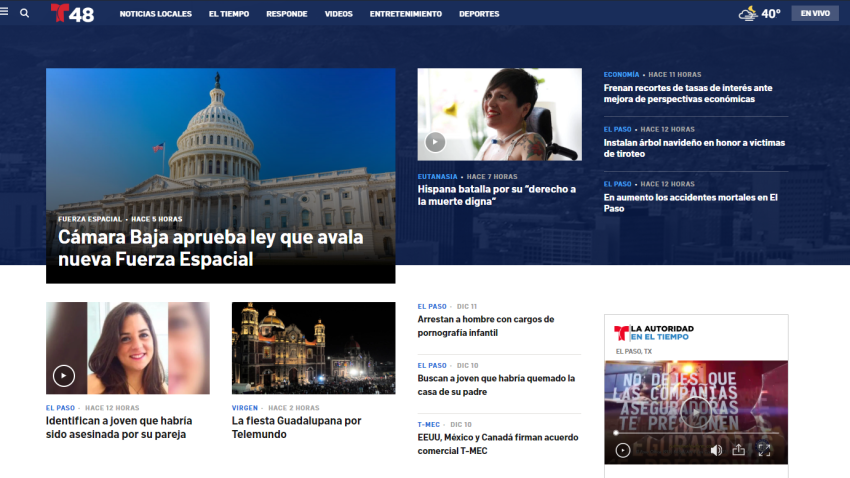The image size is (850, 478).
Task: Mute the weather video volume icon
Action: (716, 450)
